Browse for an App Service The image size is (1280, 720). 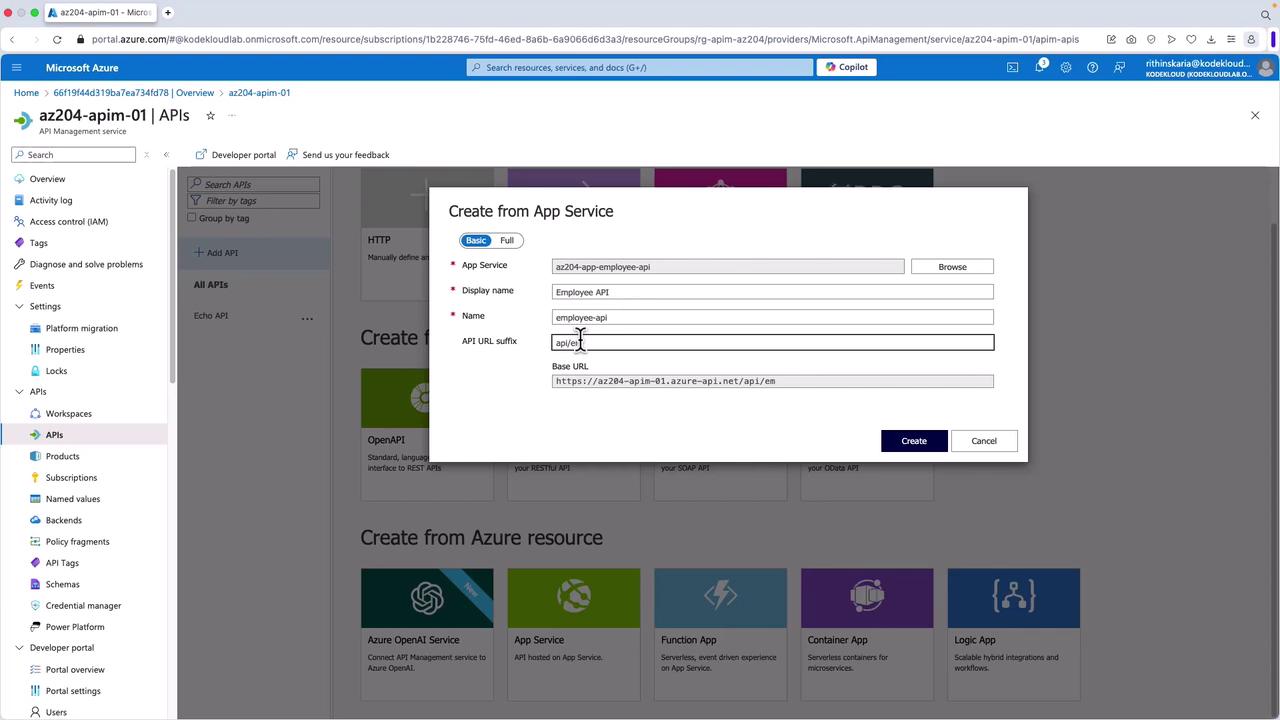click(x=952, y=267)
